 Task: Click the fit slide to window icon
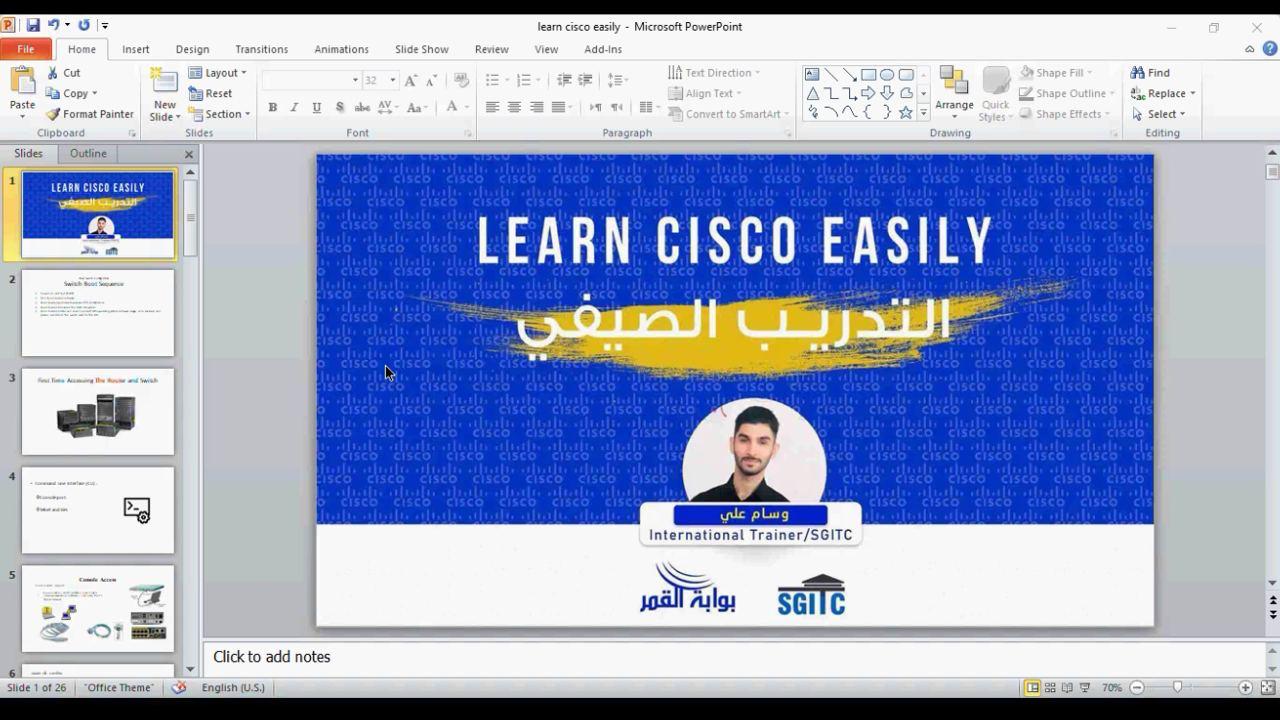click(1267, 688)
